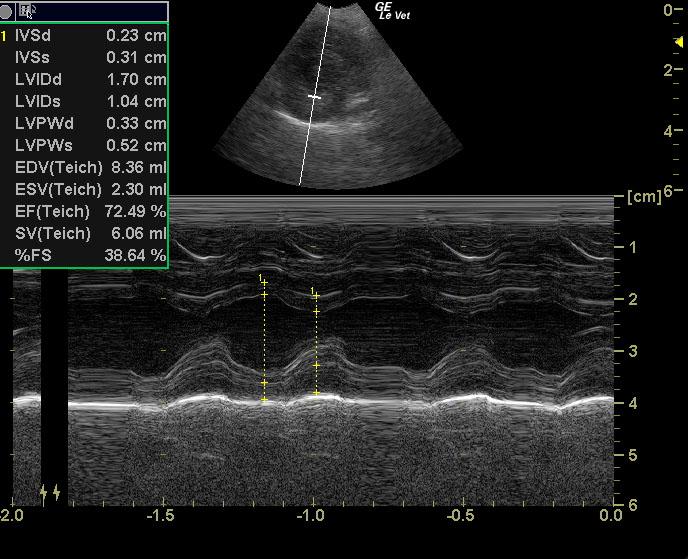Click bottom caliper cross of the right measurement line
The image size is (688, 559).
click(x=316, y=393)
